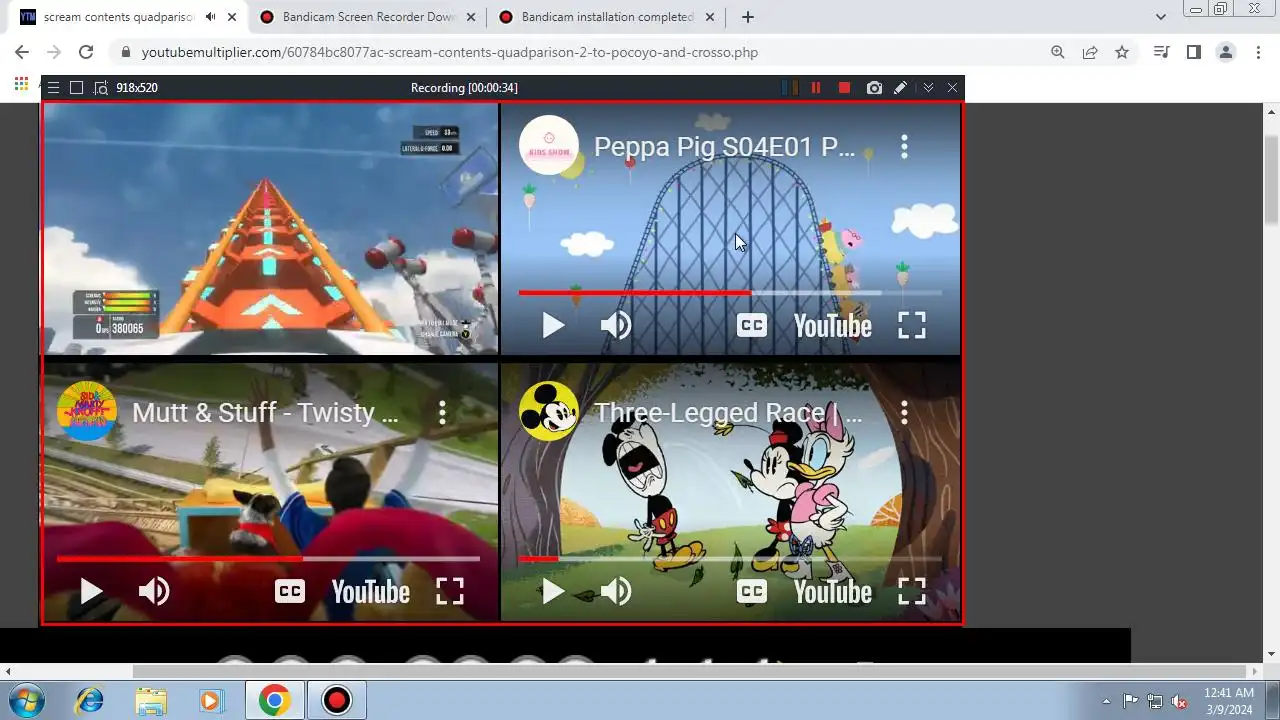
Task: Seek on Mutt & Stuff progress bar
Action: click(268, 559)
